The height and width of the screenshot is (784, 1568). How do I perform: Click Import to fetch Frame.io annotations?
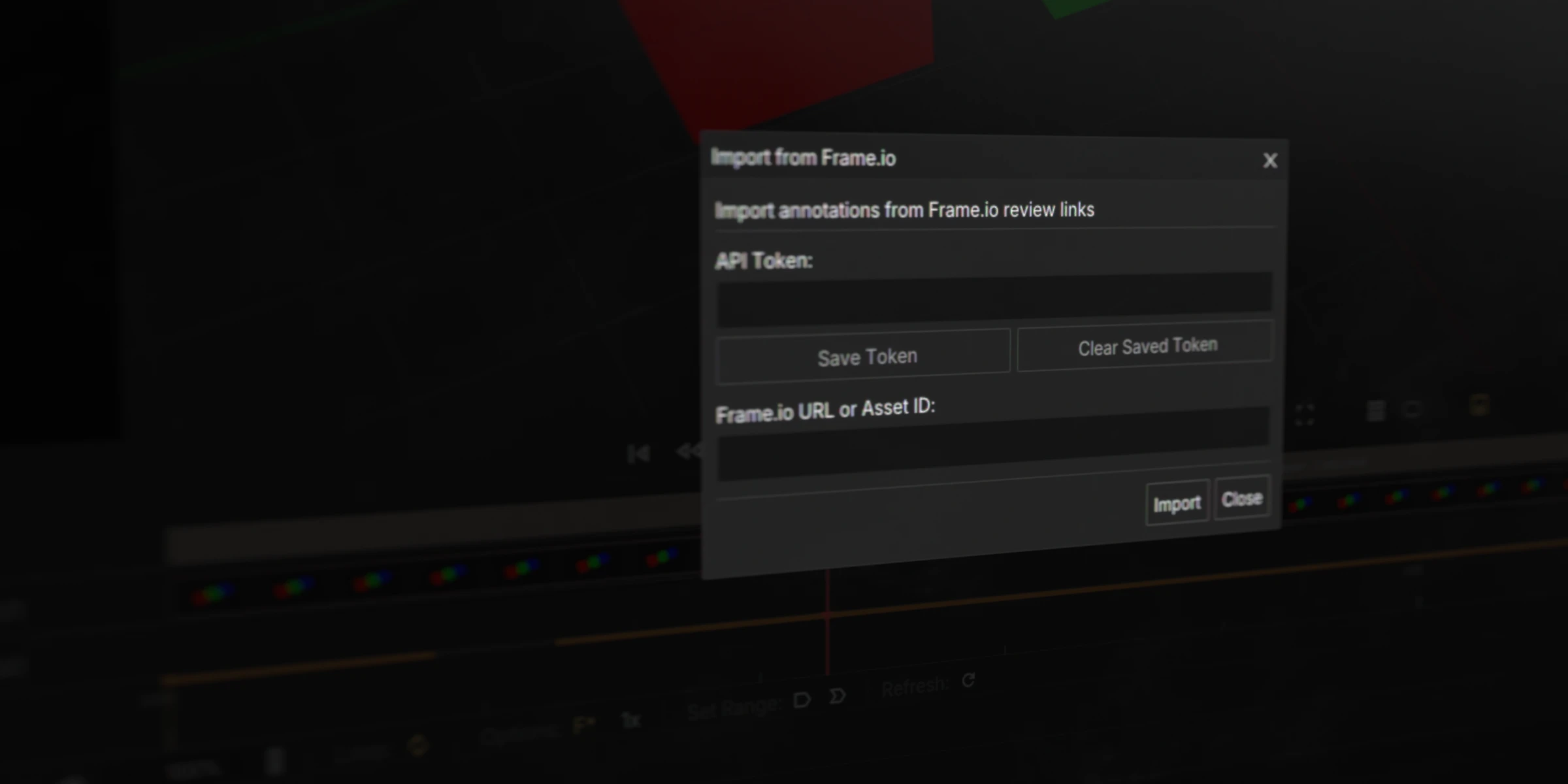click(1176, 503)
